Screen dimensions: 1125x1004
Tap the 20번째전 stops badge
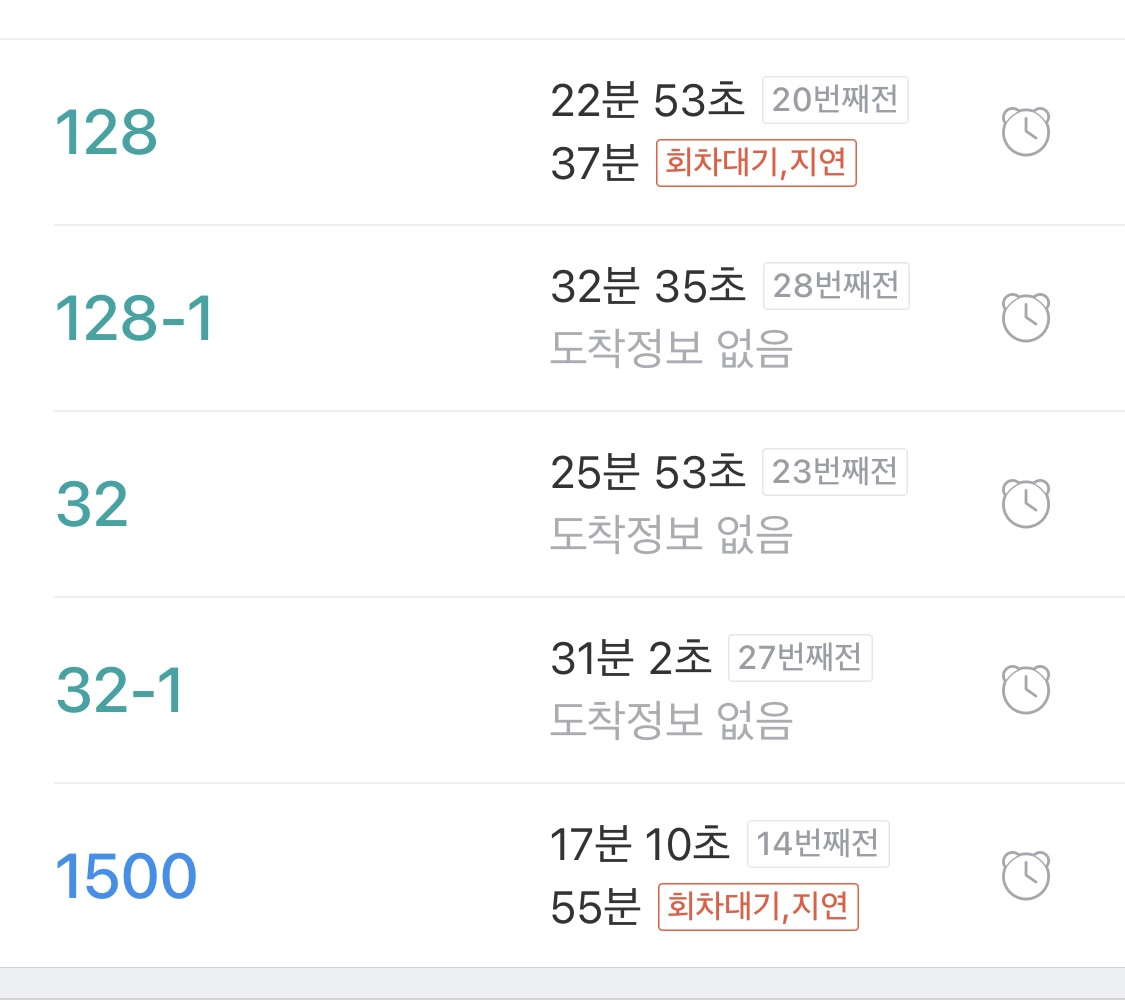(x=835, y=100)
